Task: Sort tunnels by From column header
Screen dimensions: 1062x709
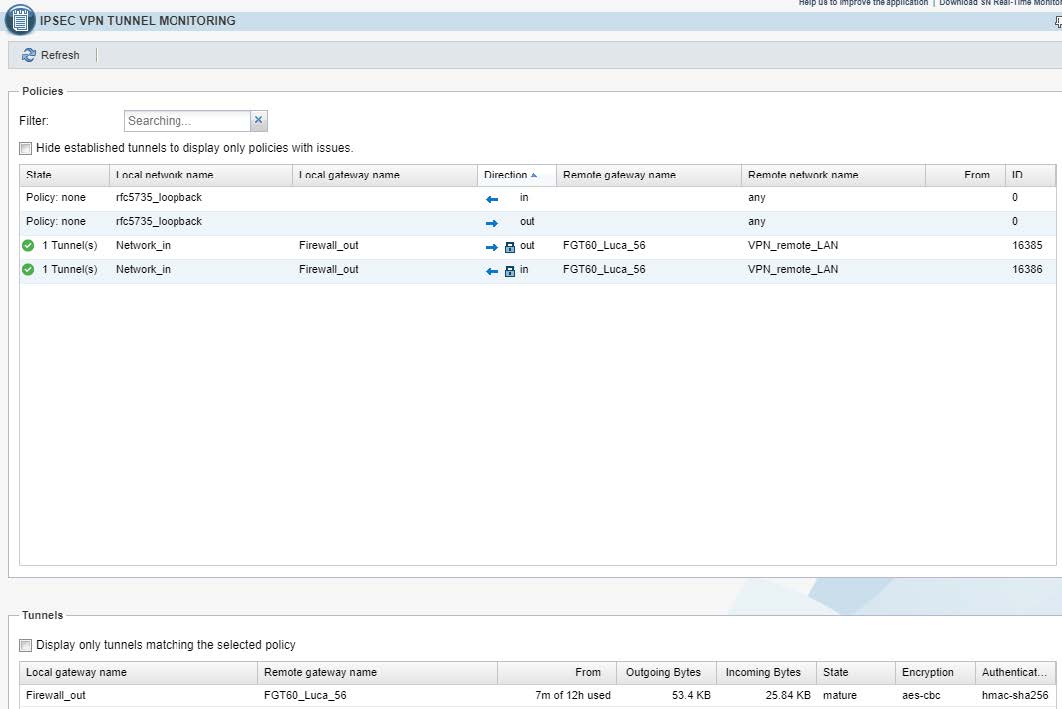Action: click(557, 672)
